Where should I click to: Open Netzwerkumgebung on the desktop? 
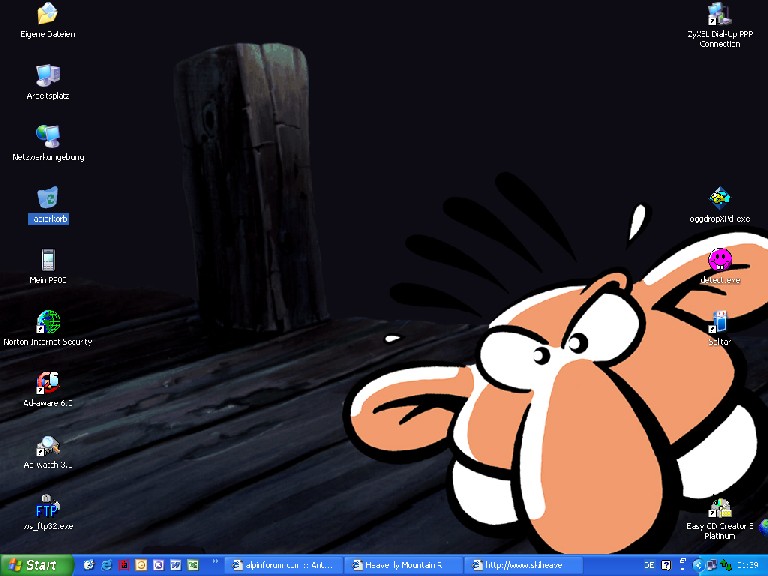coord(47,137)
